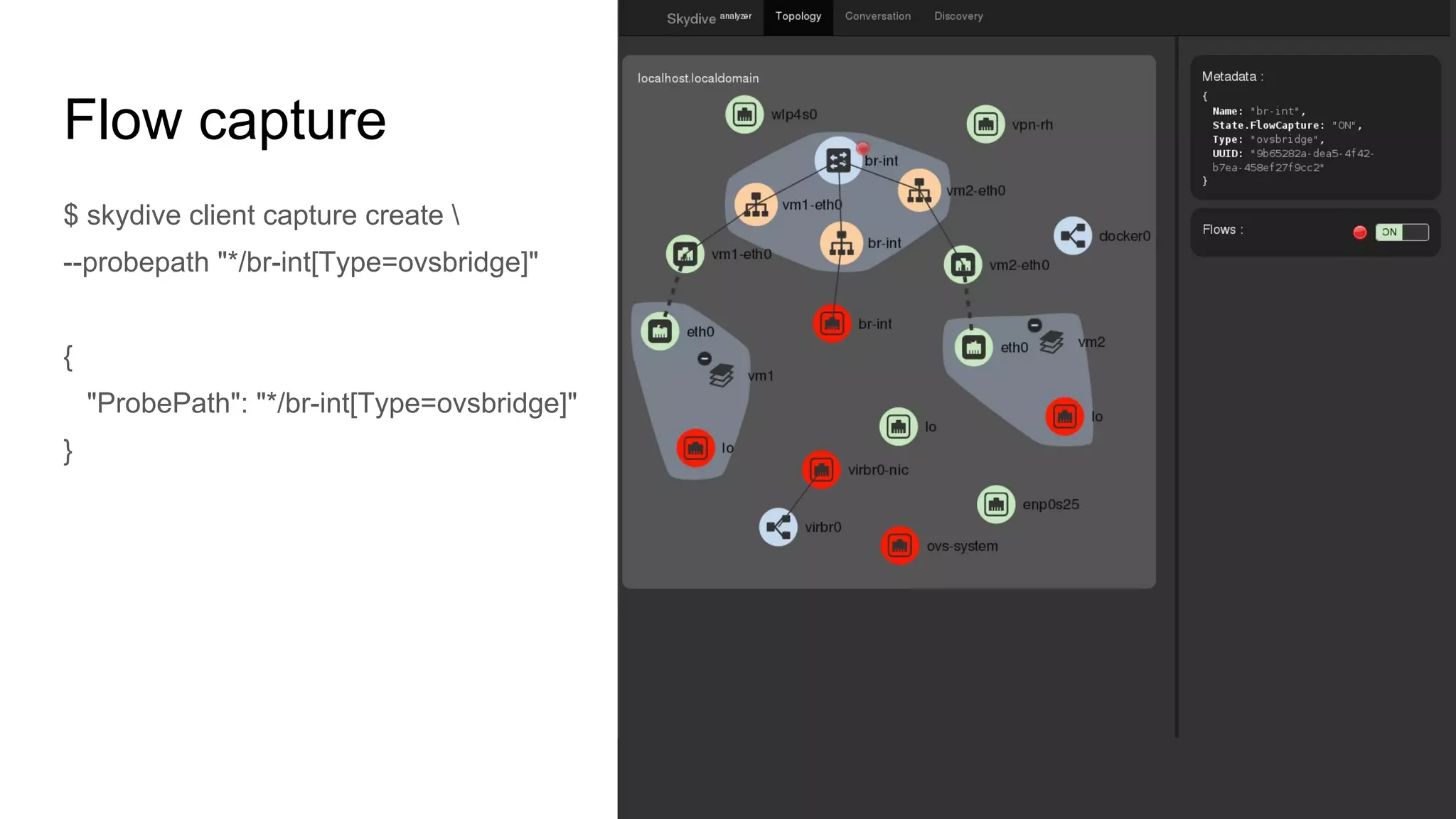
Task: Click the green vm1-eth0 interface node
Action: click(x=685, y=254)
